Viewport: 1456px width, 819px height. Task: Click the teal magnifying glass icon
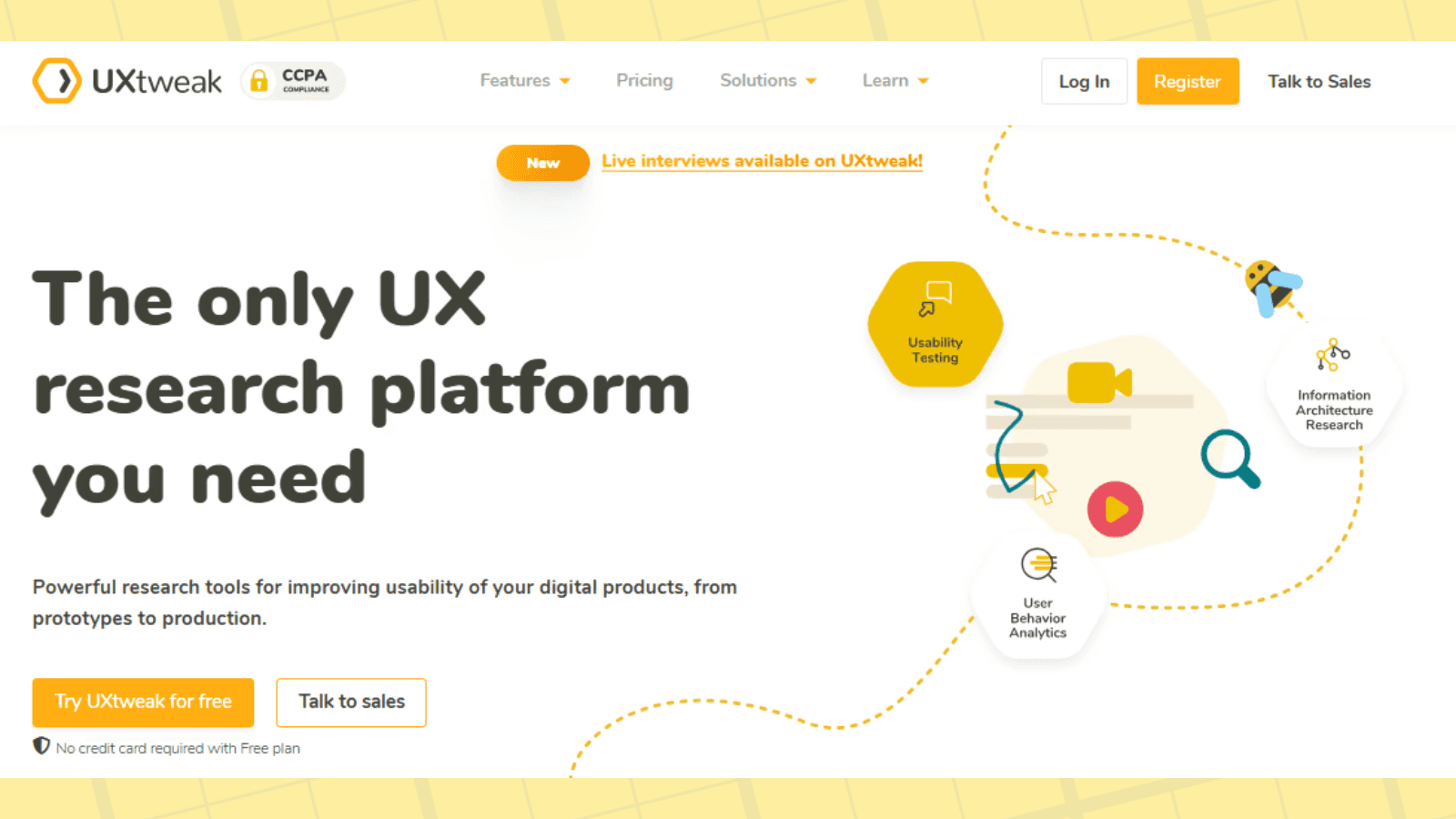[1230, 459]
